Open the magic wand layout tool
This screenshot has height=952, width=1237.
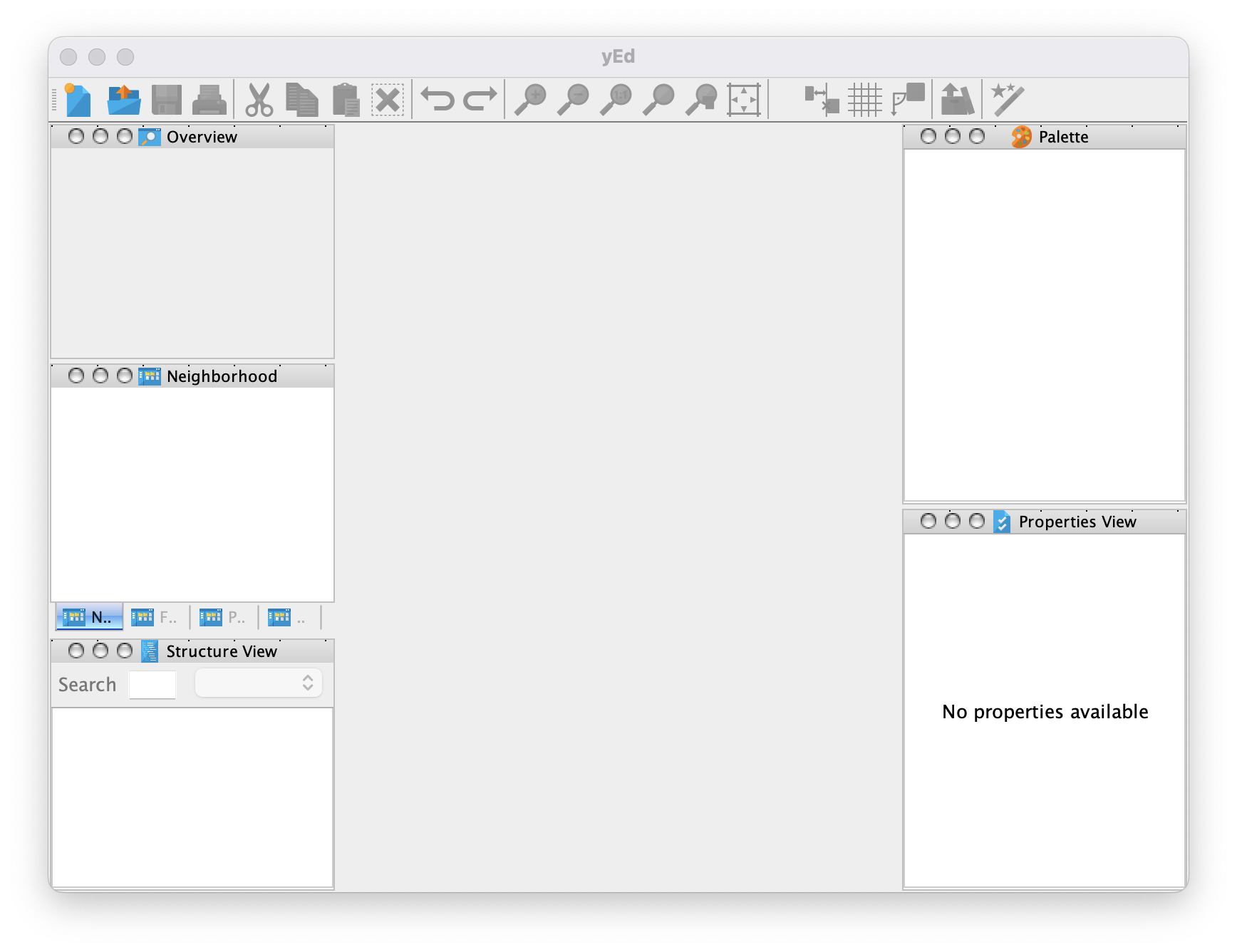pos(1008,100)
